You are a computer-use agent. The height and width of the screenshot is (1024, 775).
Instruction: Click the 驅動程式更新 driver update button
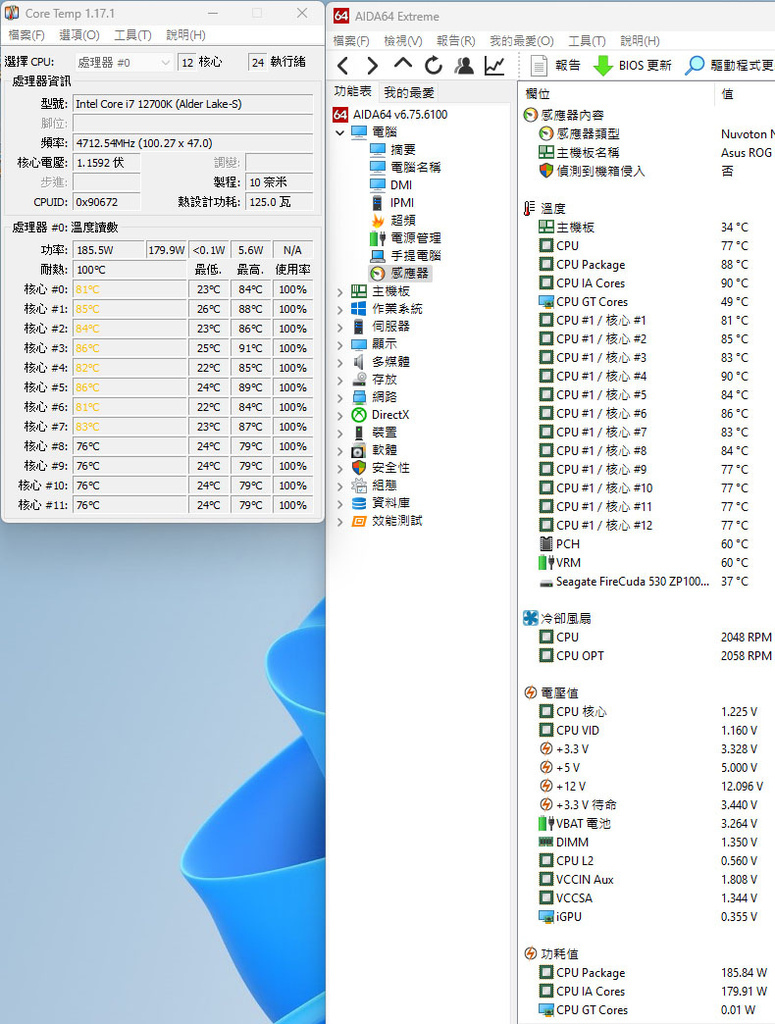(x=729, y=65)
